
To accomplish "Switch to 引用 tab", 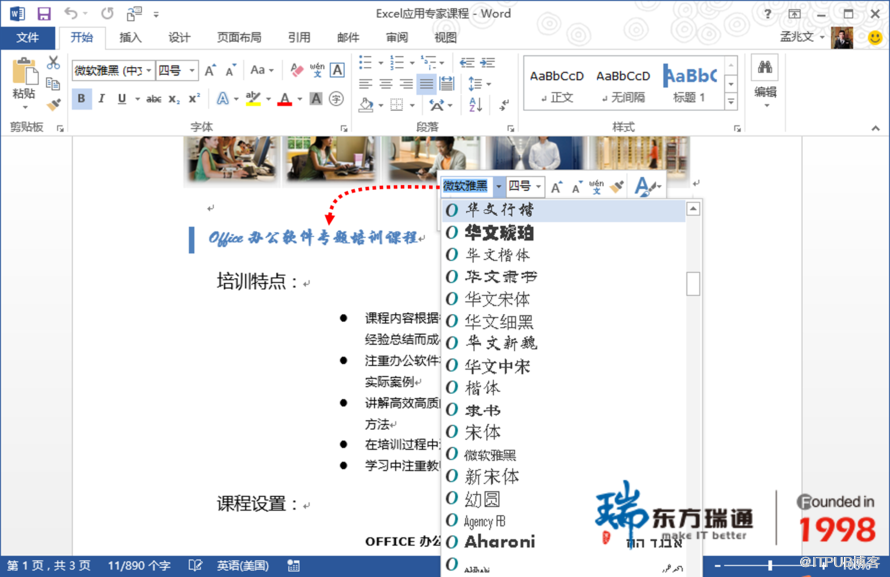I will click(x=299, y=37).
